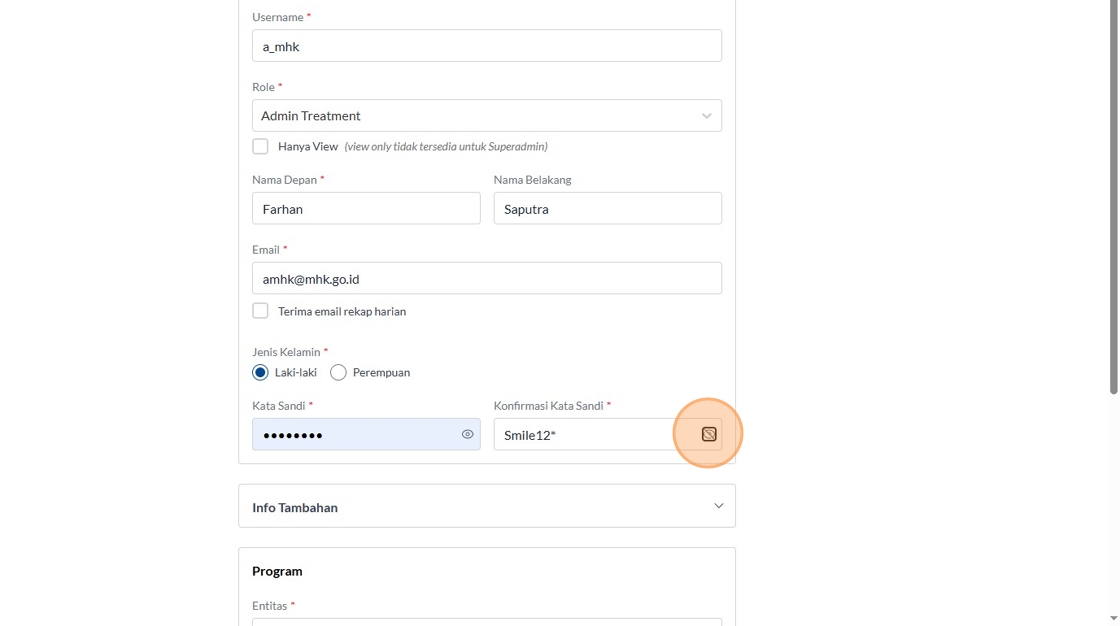
Task: Click the Kata Sandi password field
Action: tap(355, 434)
